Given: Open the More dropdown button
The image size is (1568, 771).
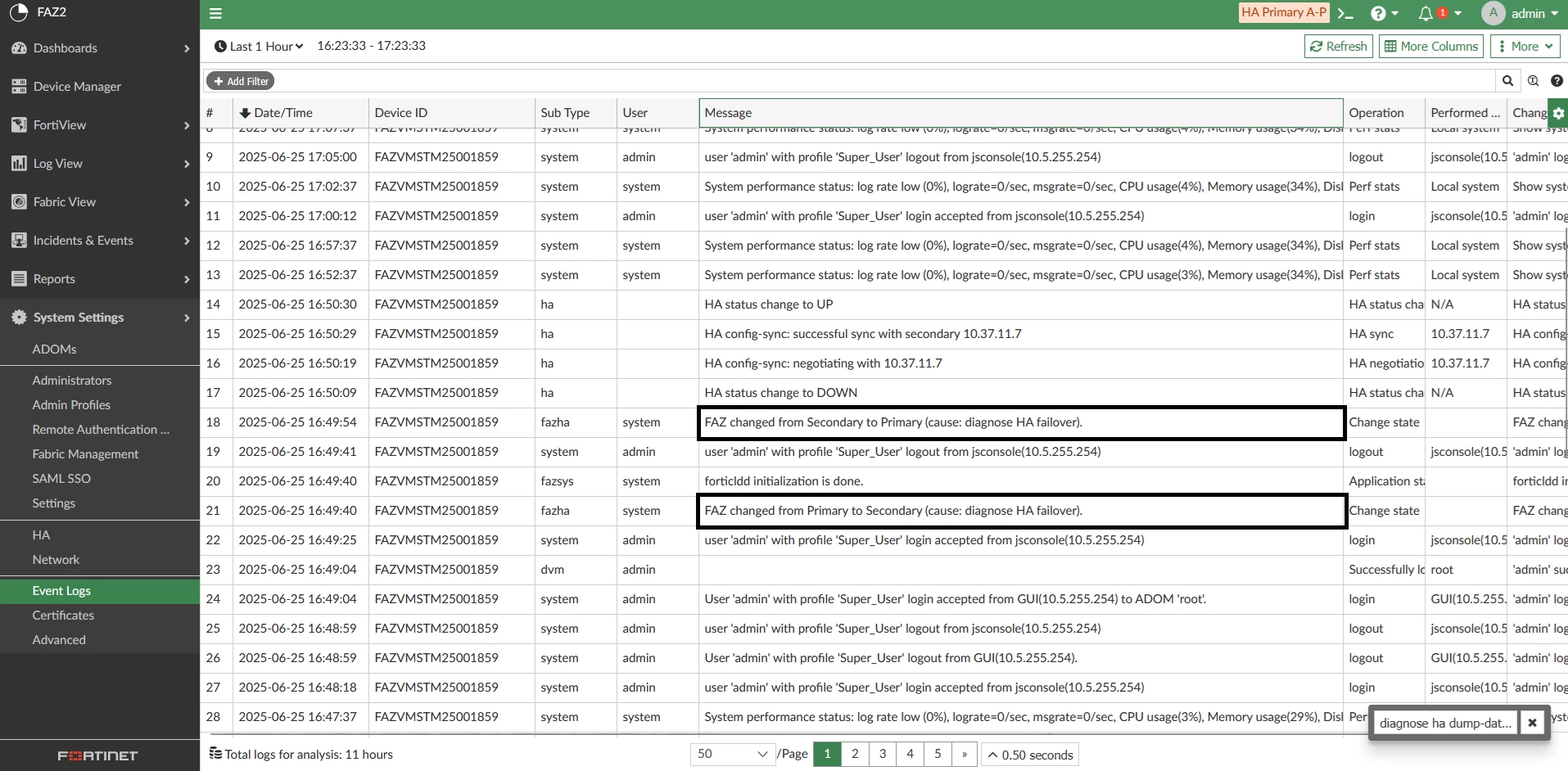Looking at the screenshot, I should pos(1525,47).
